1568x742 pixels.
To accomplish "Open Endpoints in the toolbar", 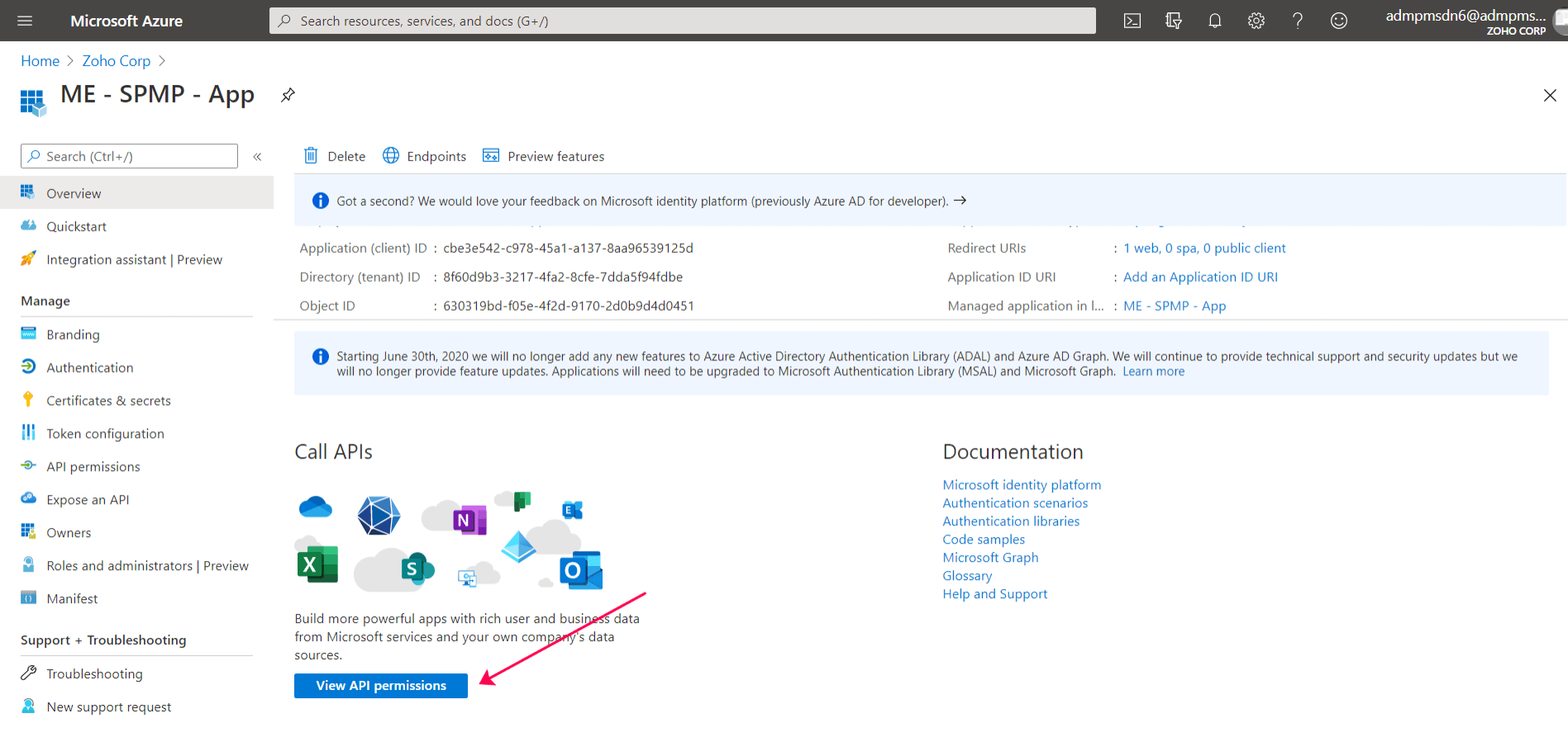I will 424,156.
